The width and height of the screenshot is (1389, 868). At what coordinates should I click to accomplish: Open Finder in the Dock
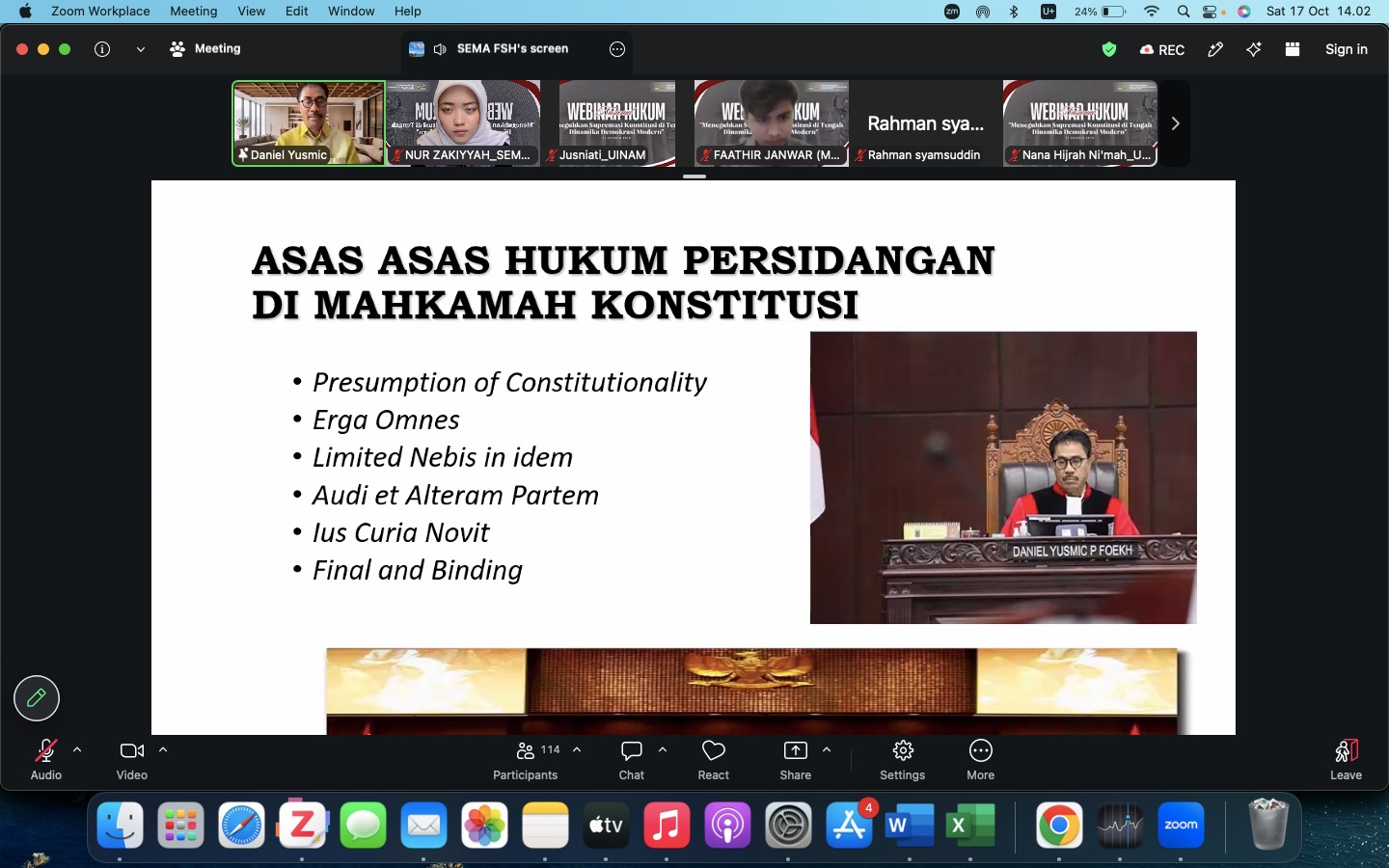tap(120, 827)
